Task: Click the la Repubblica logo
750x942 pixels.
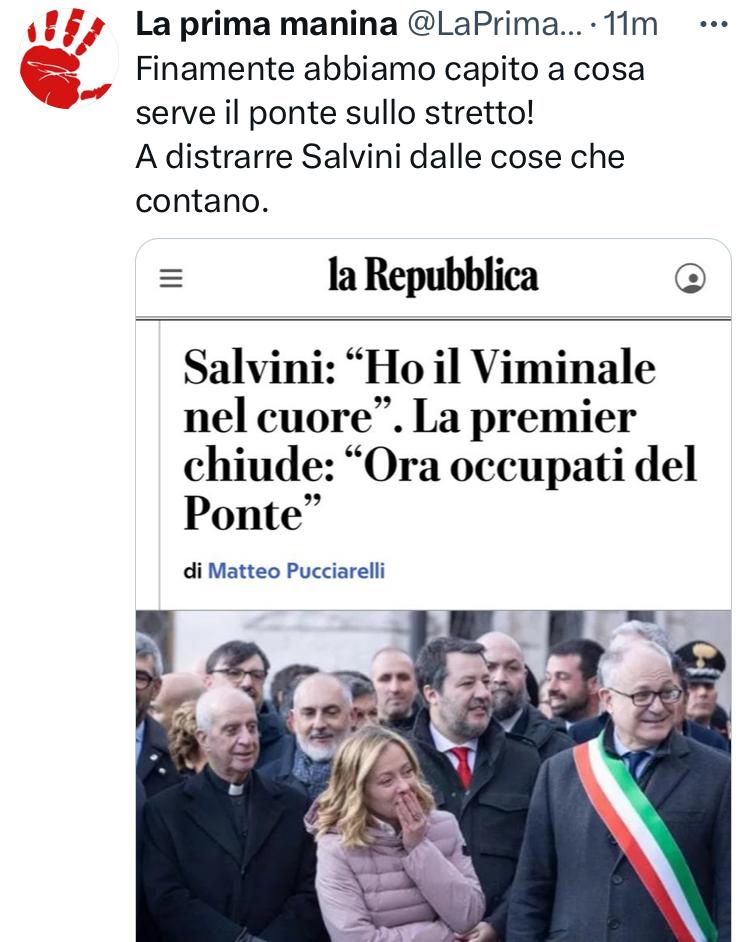Action: 433,275
